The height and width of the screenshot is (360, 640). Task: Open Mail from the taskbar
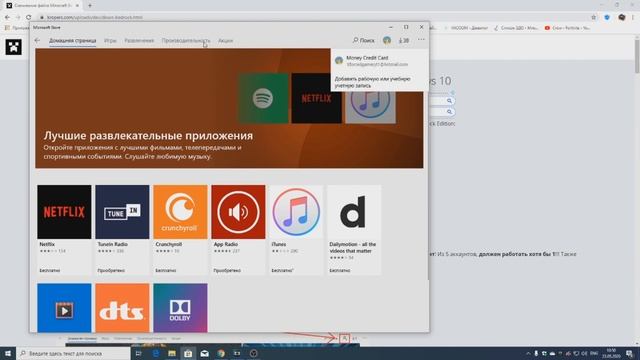tap(204, 353)
